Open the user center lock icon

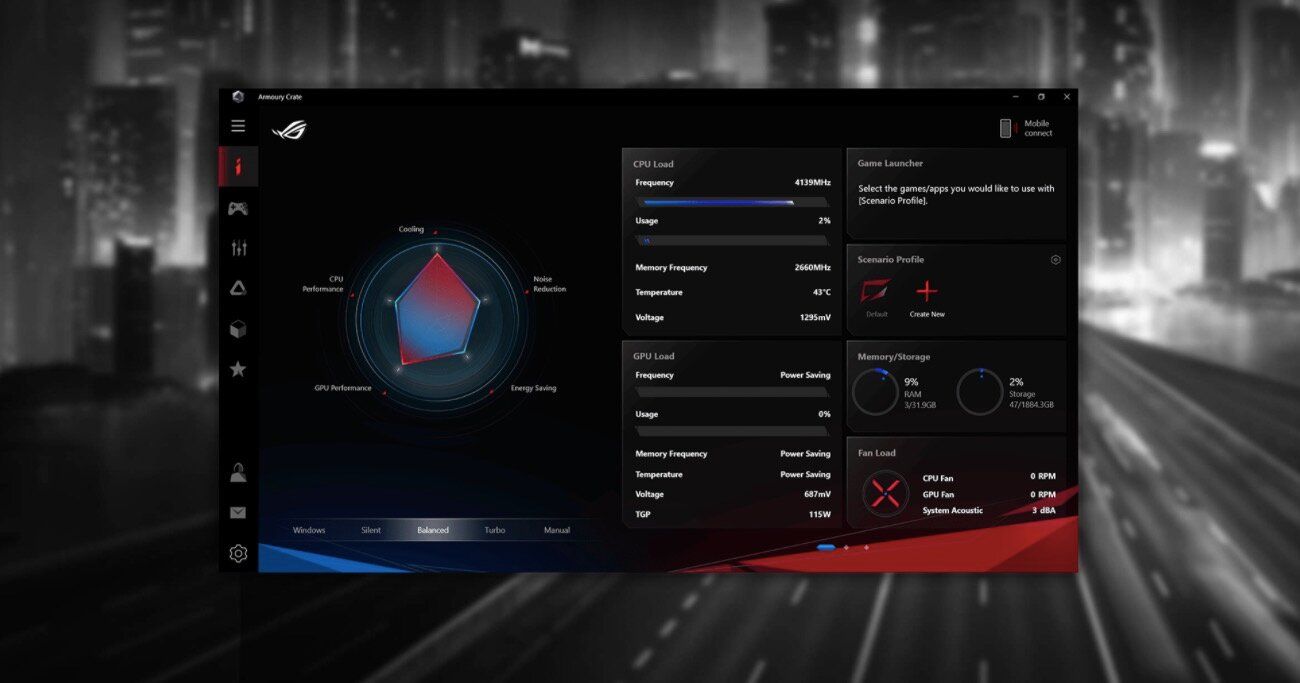pos(238,473)
